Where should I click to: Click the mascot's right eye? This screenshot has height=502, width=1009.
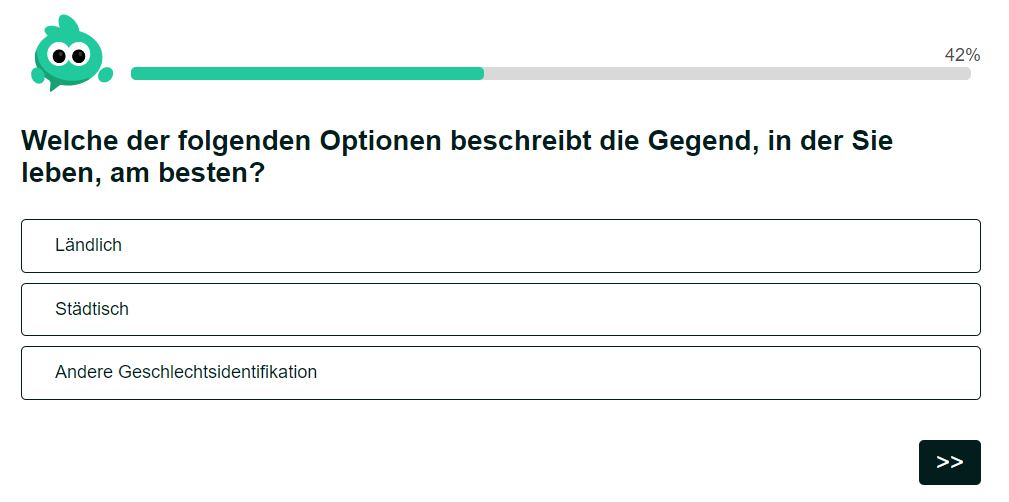[78, 55]
